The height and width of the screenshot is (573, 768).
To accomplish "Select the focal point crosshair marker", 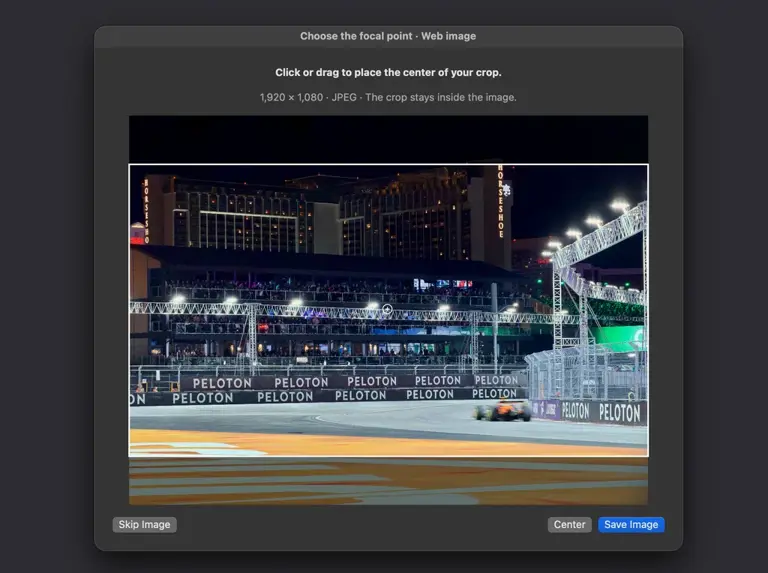I will (387, 309).
